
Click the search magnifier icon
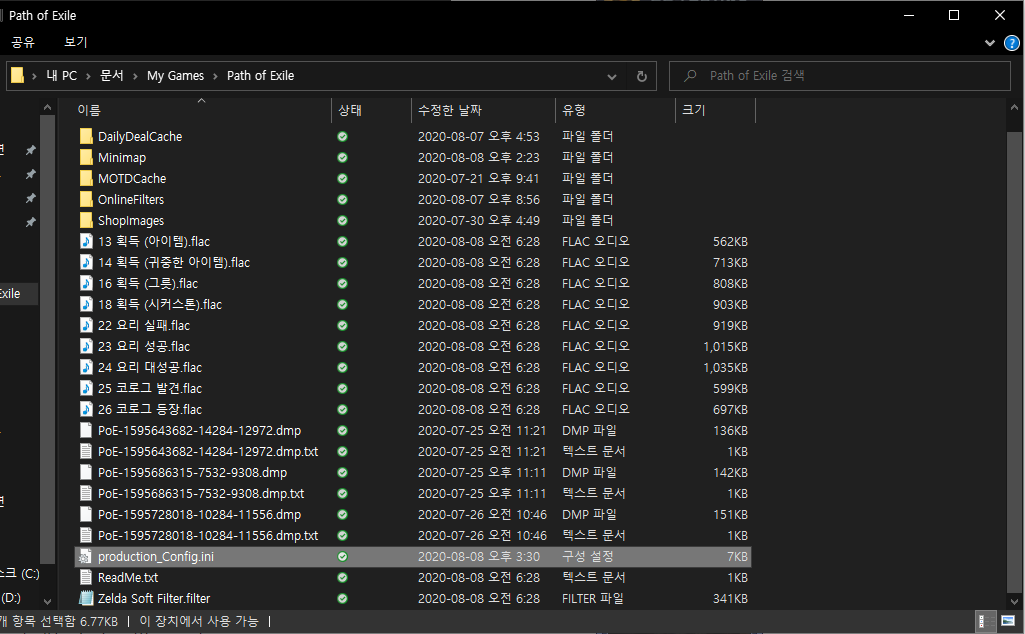point(690,76)
